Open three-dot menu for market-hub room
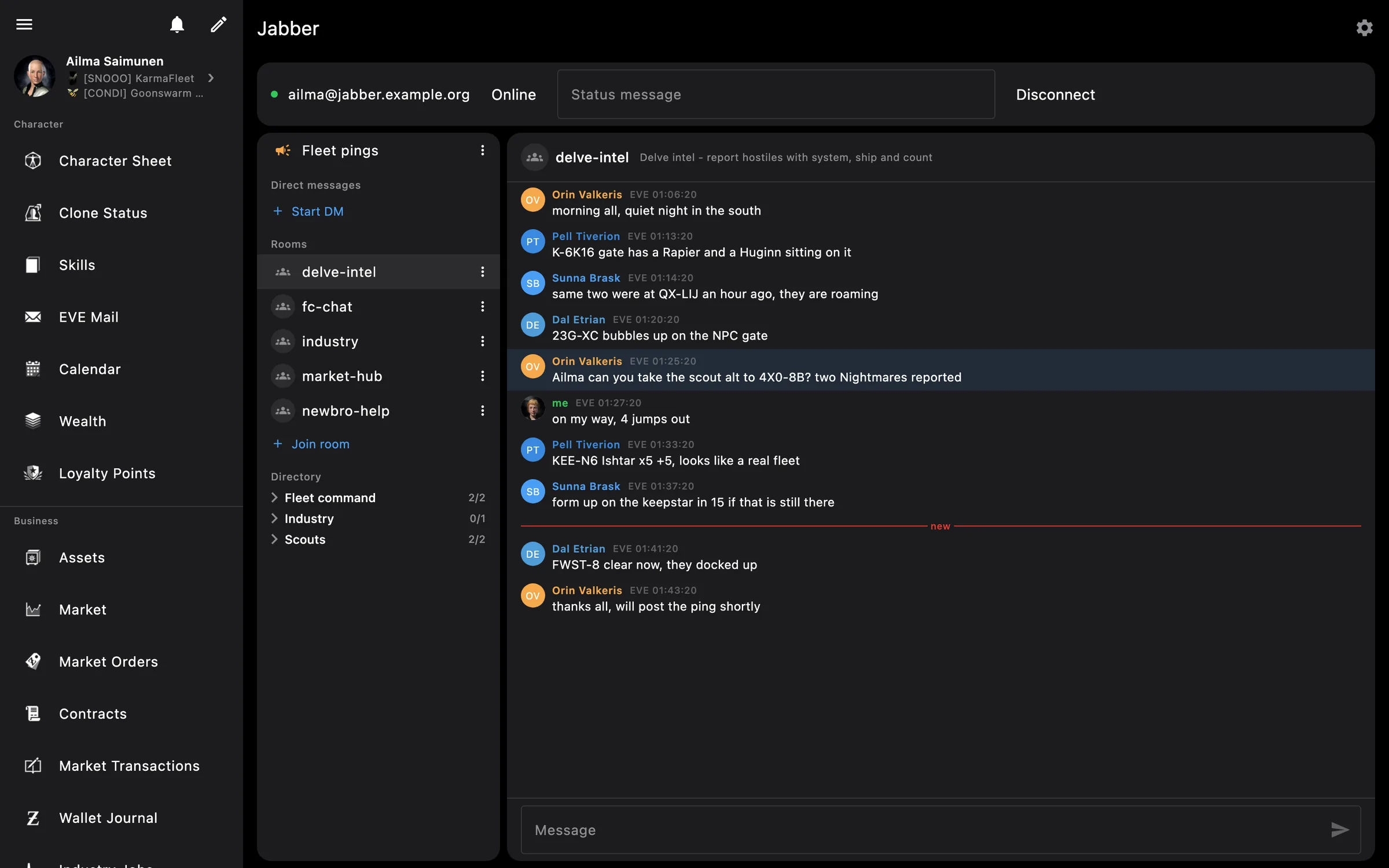1389x868 pixels. click(482, 376)
